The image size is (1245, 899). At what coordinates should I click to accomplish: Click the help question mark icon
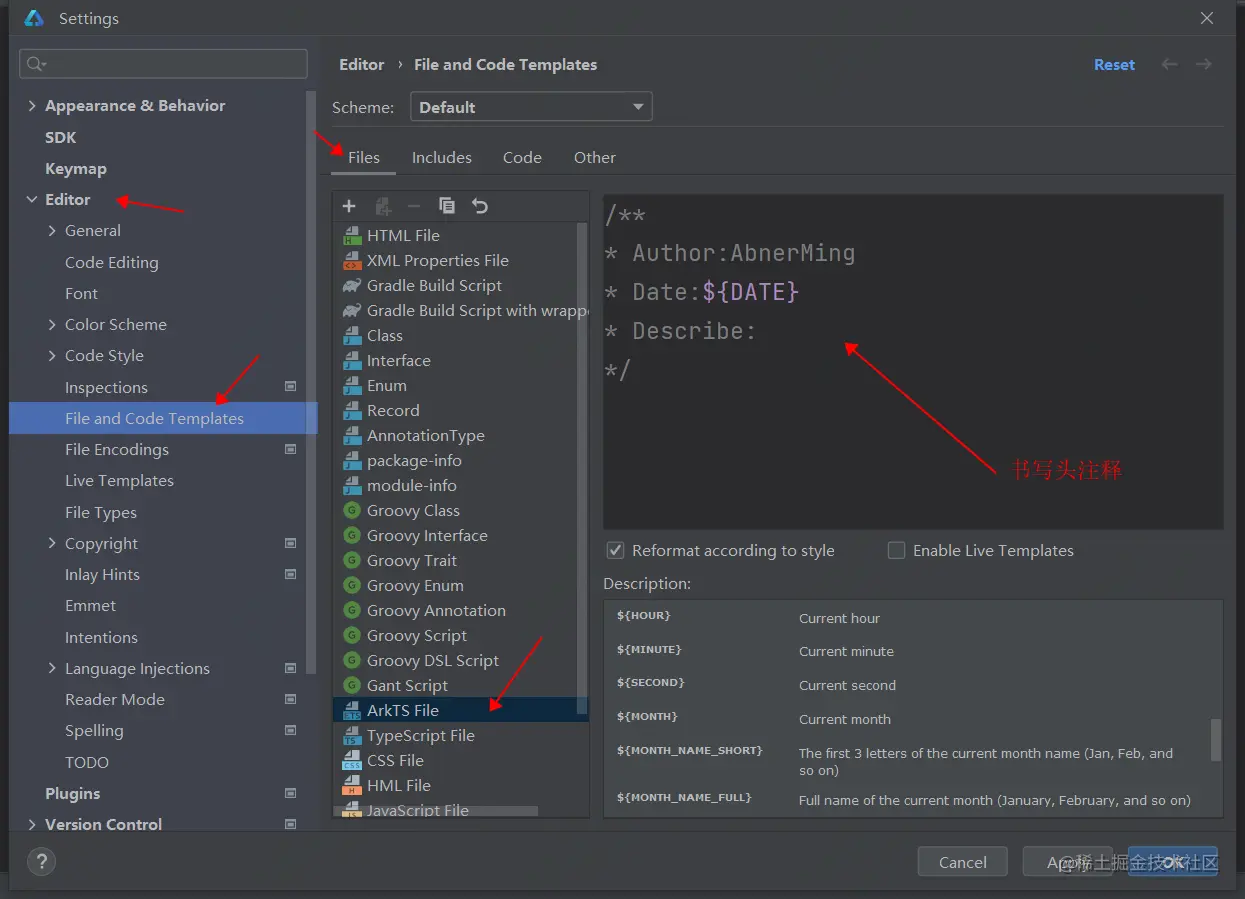[41, 861]
